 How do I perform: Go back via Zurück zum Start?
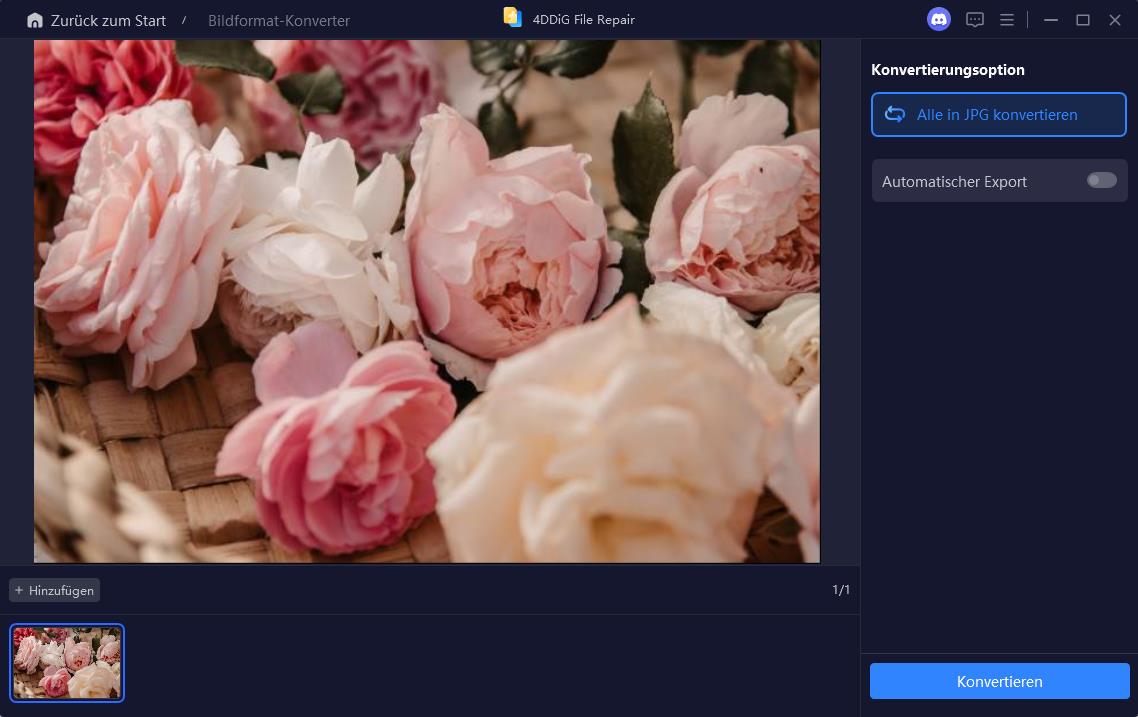(x=107, y=20)
